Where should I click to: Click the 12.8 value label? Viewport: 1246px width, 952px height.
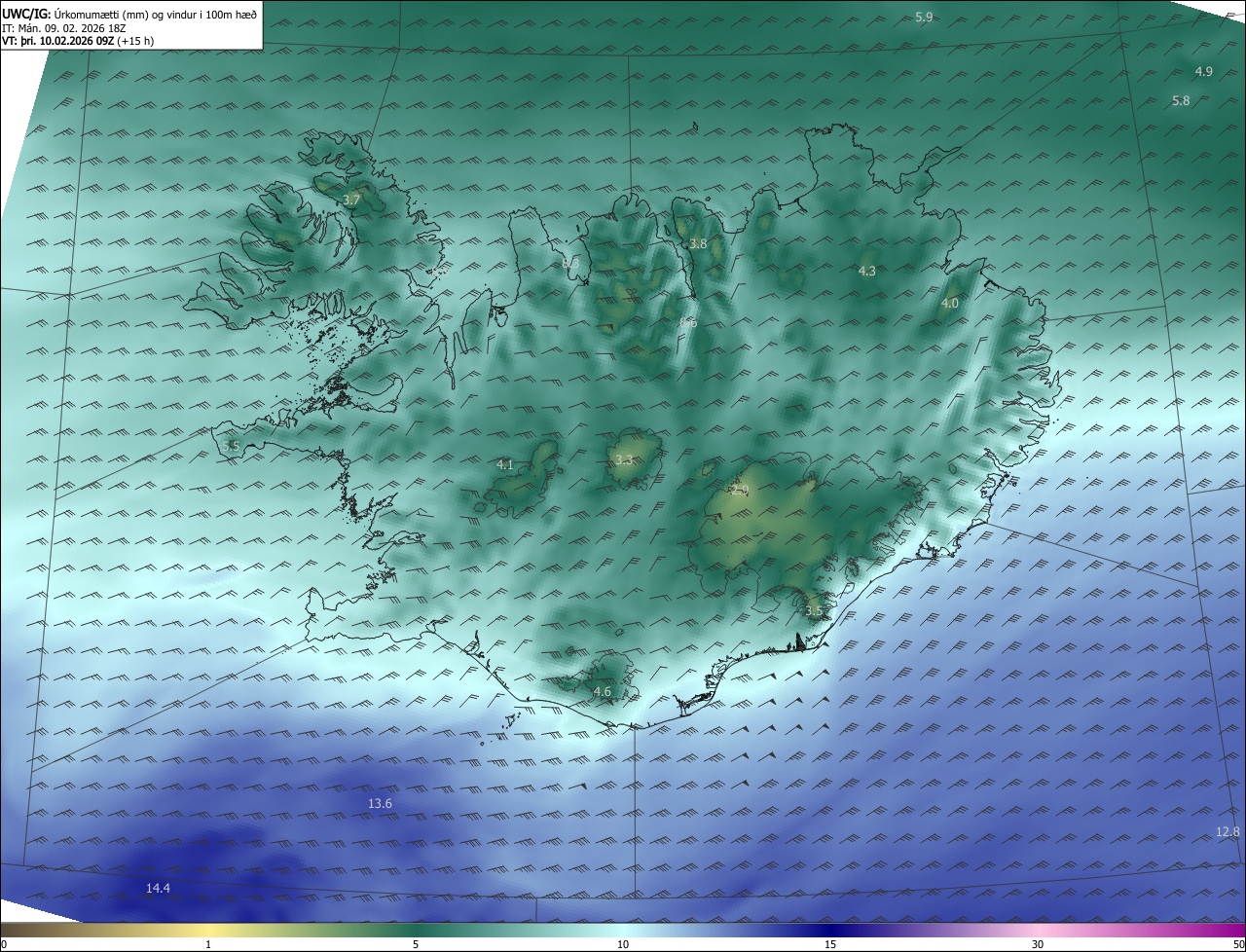tap(1228, 832)
